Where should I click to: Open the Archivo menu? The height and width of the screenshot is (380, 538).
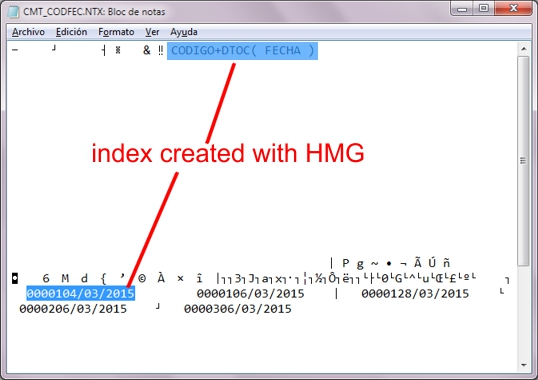(x=28, y=32)
